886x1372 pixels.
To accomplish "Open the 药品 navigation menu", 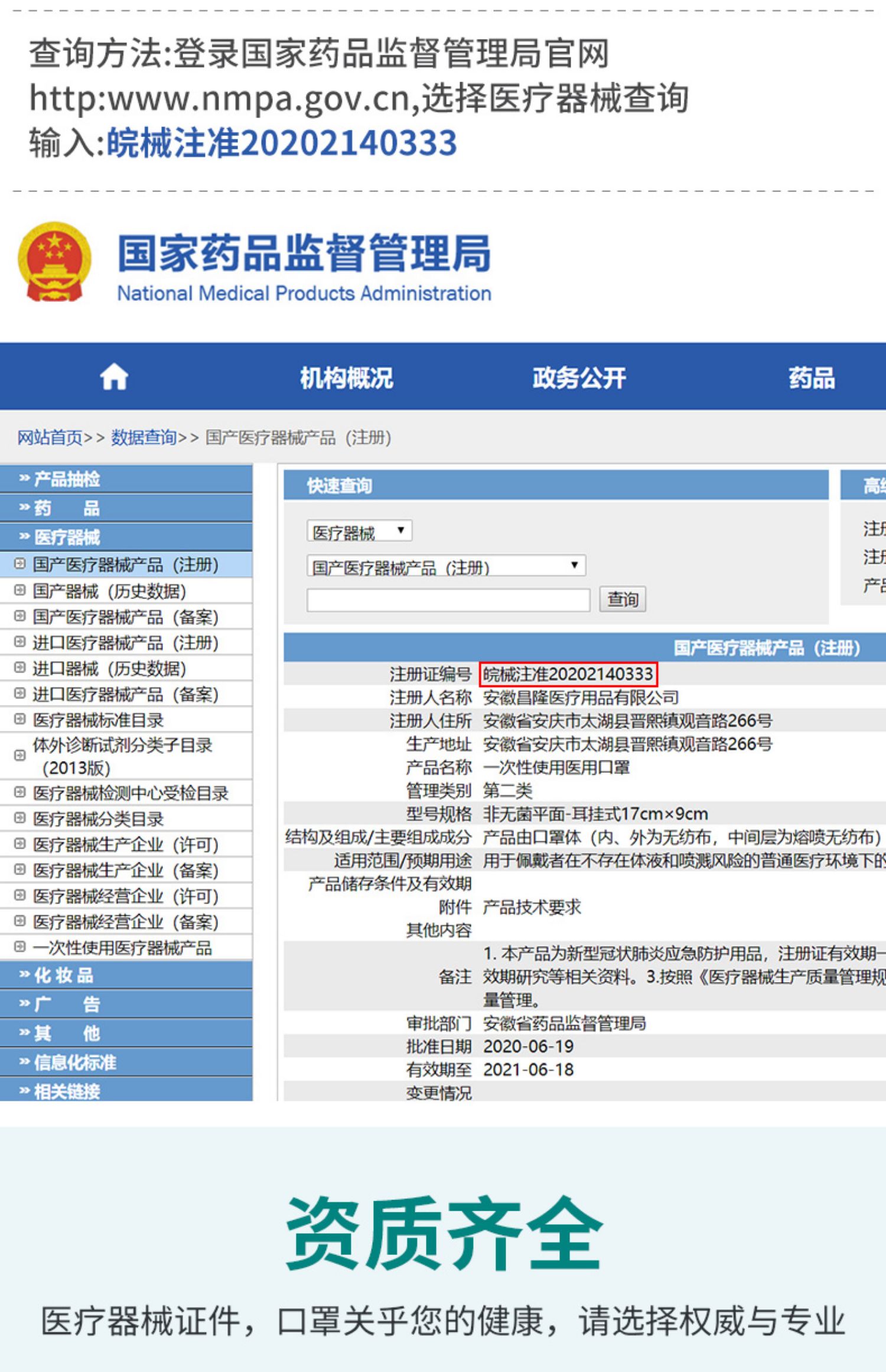I will [812, 378].
